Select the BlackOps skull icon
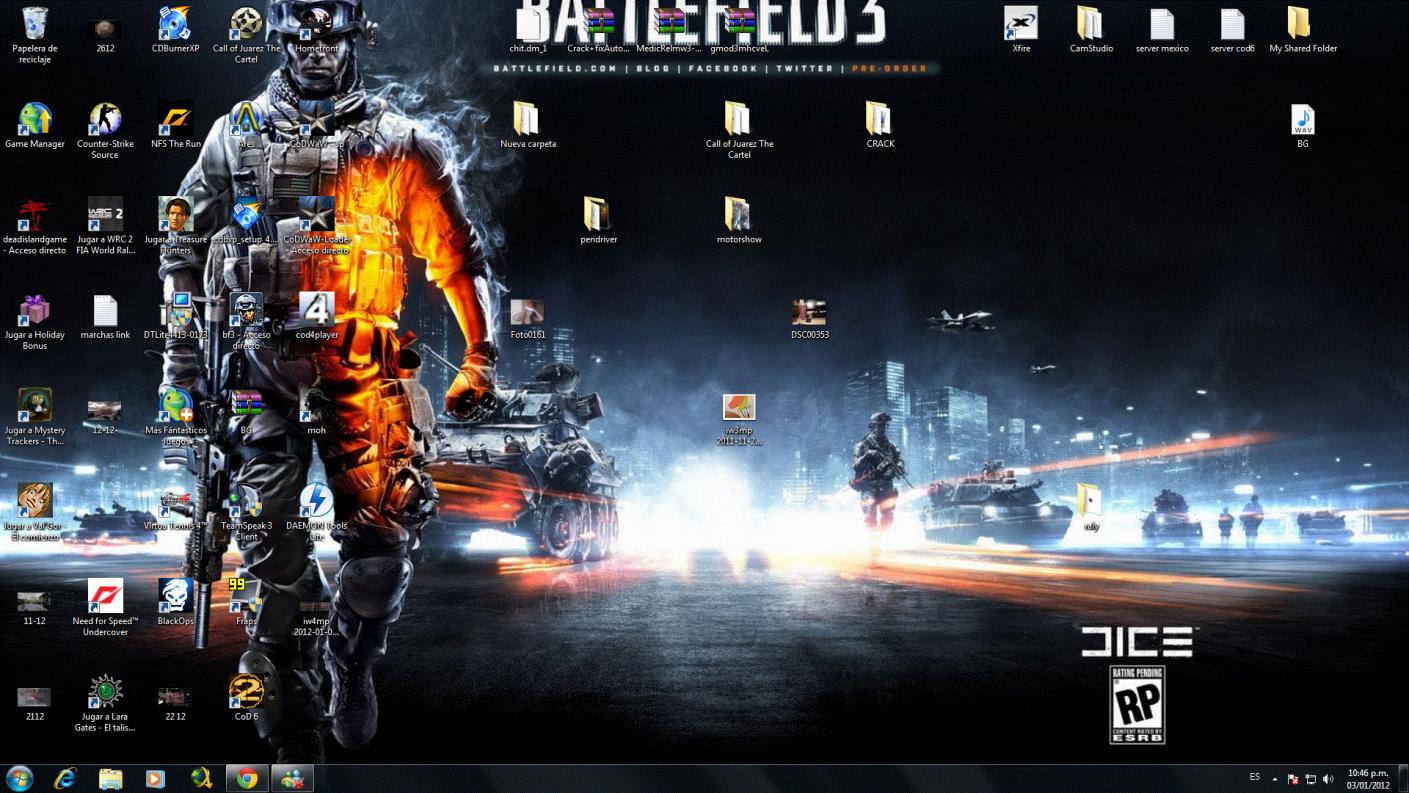 [x=176, y=596]
